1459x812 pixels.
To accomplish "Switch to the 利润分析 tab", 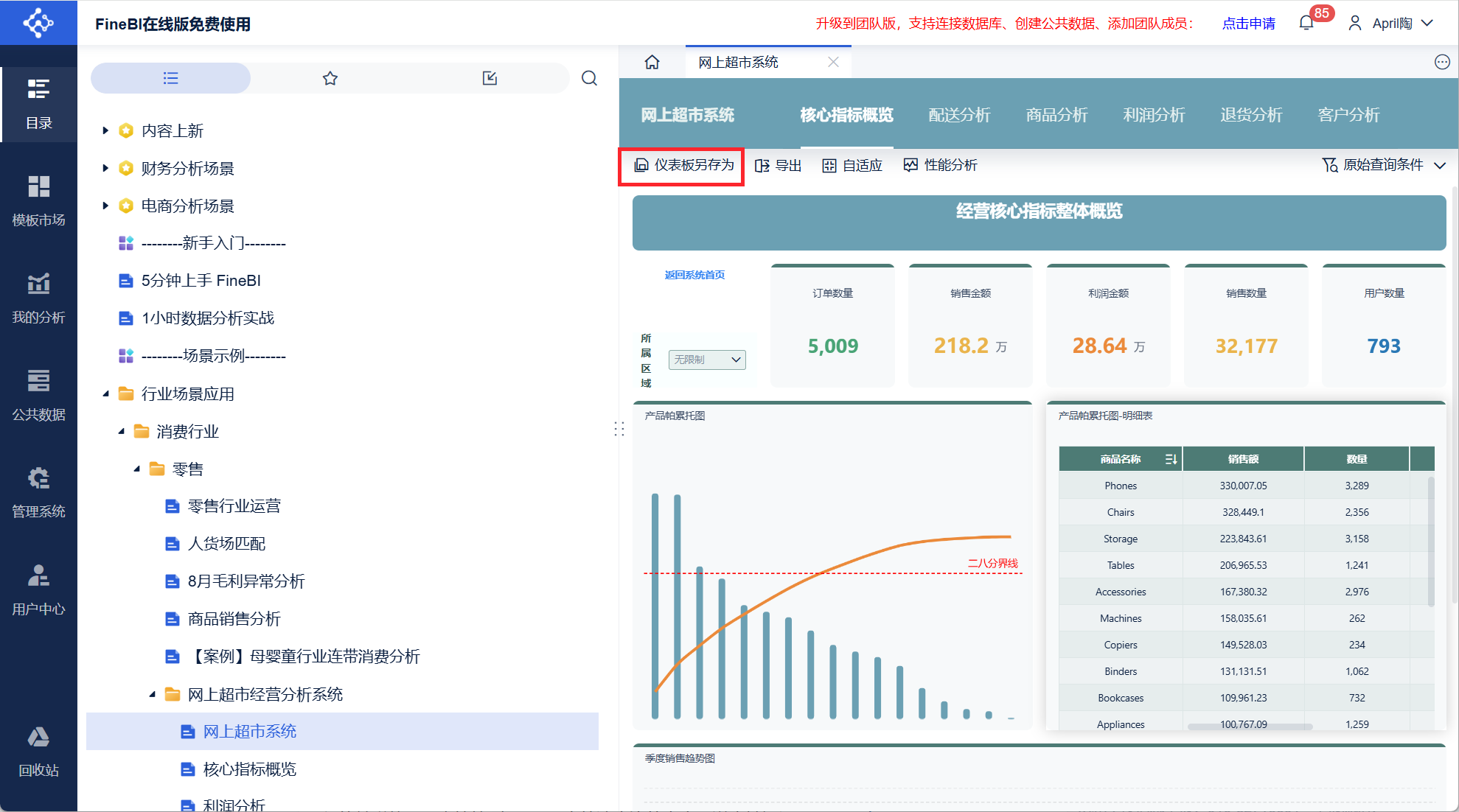I will (x=1154, y=115).
